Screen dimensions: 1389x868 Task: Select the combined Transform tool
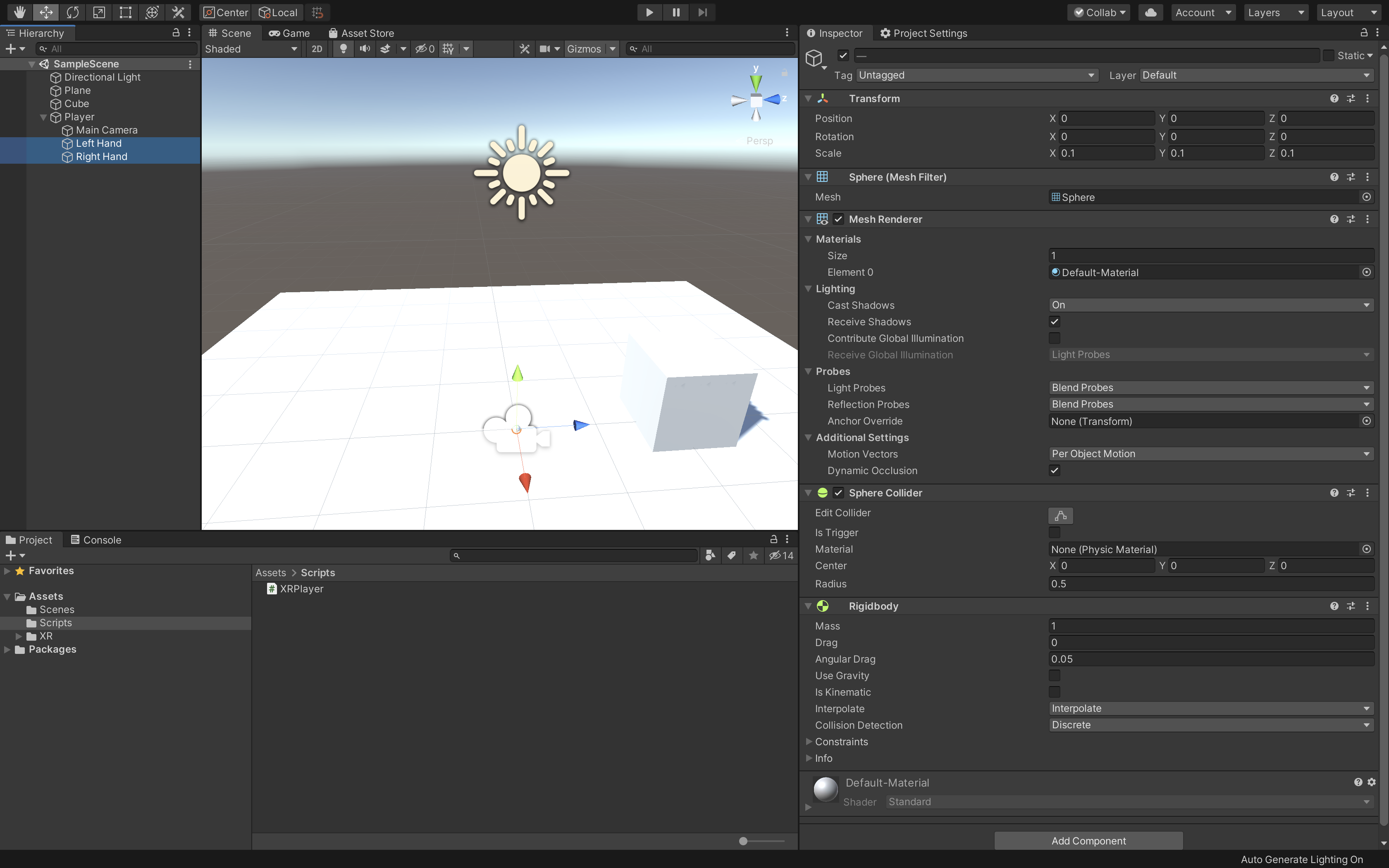[x=152, y=12]
